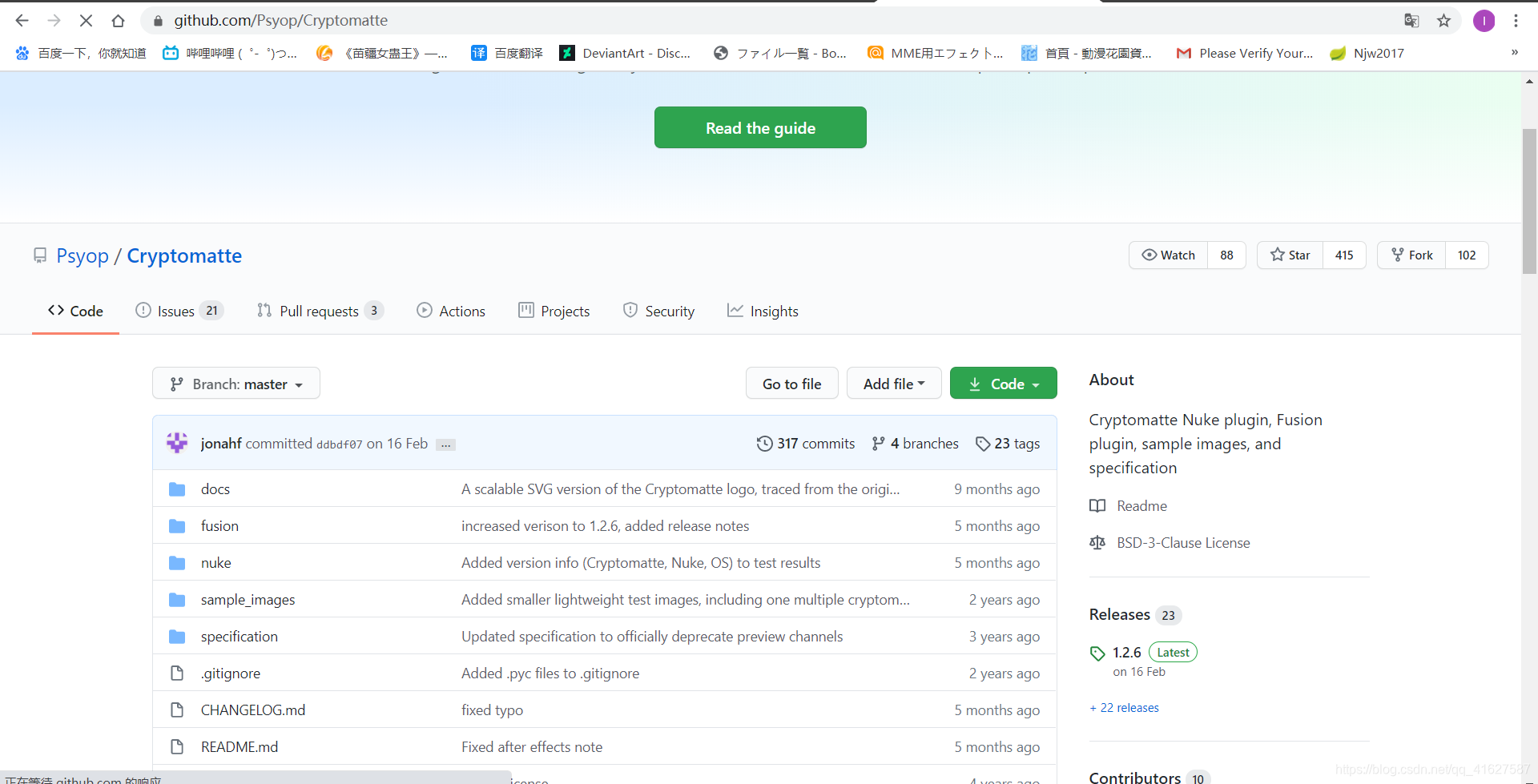Open the Psyop owner link
This screenshot has height=784, width=1538.
pos(83,255)
